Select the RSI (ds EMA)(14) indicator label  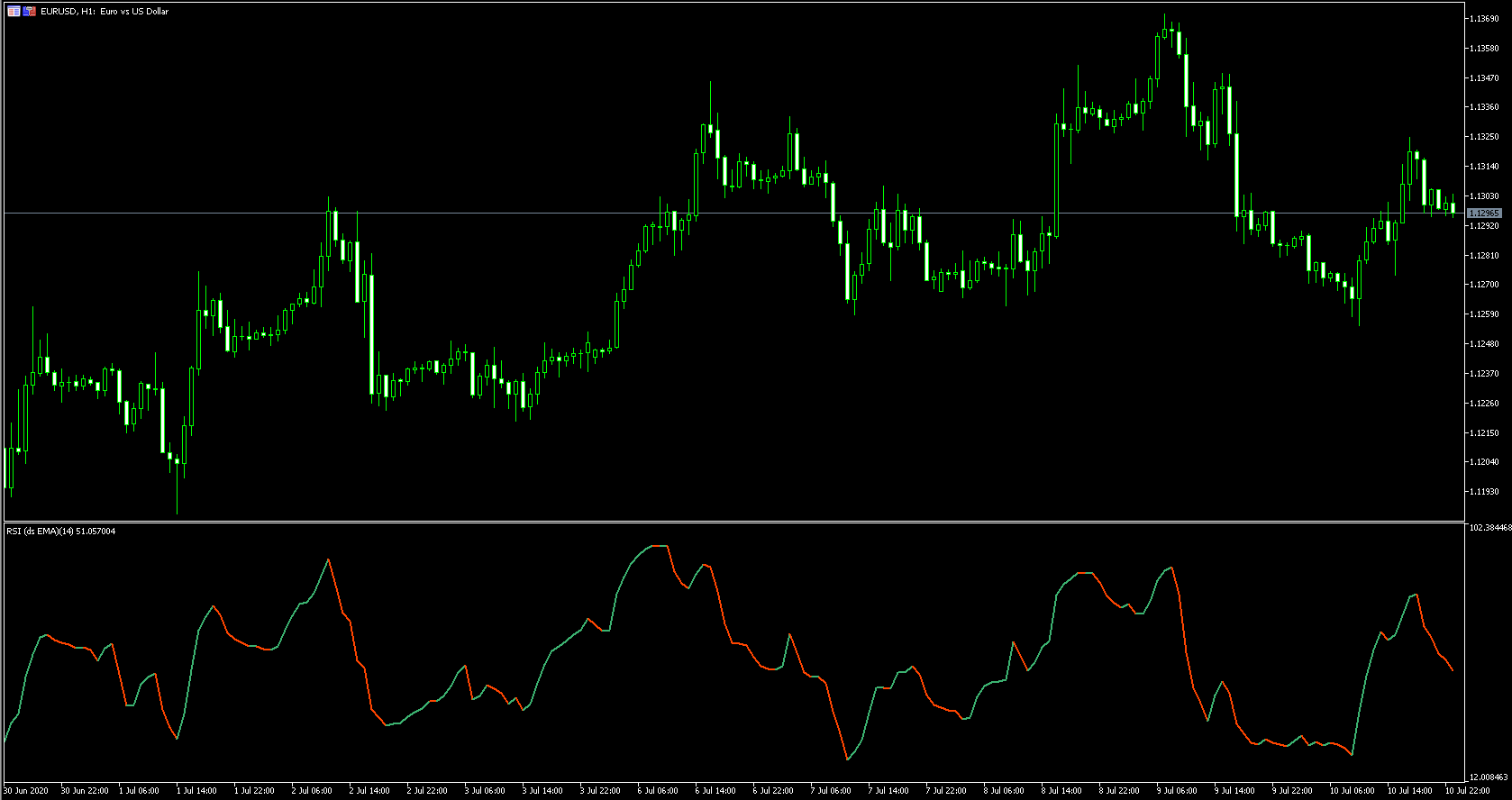[61, 532]
